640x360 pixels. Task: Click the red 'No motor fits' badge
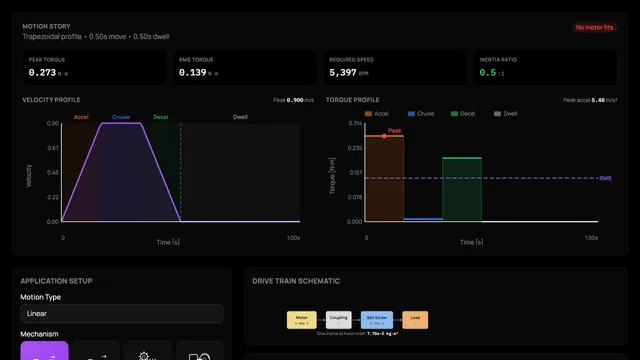[594, 27]
